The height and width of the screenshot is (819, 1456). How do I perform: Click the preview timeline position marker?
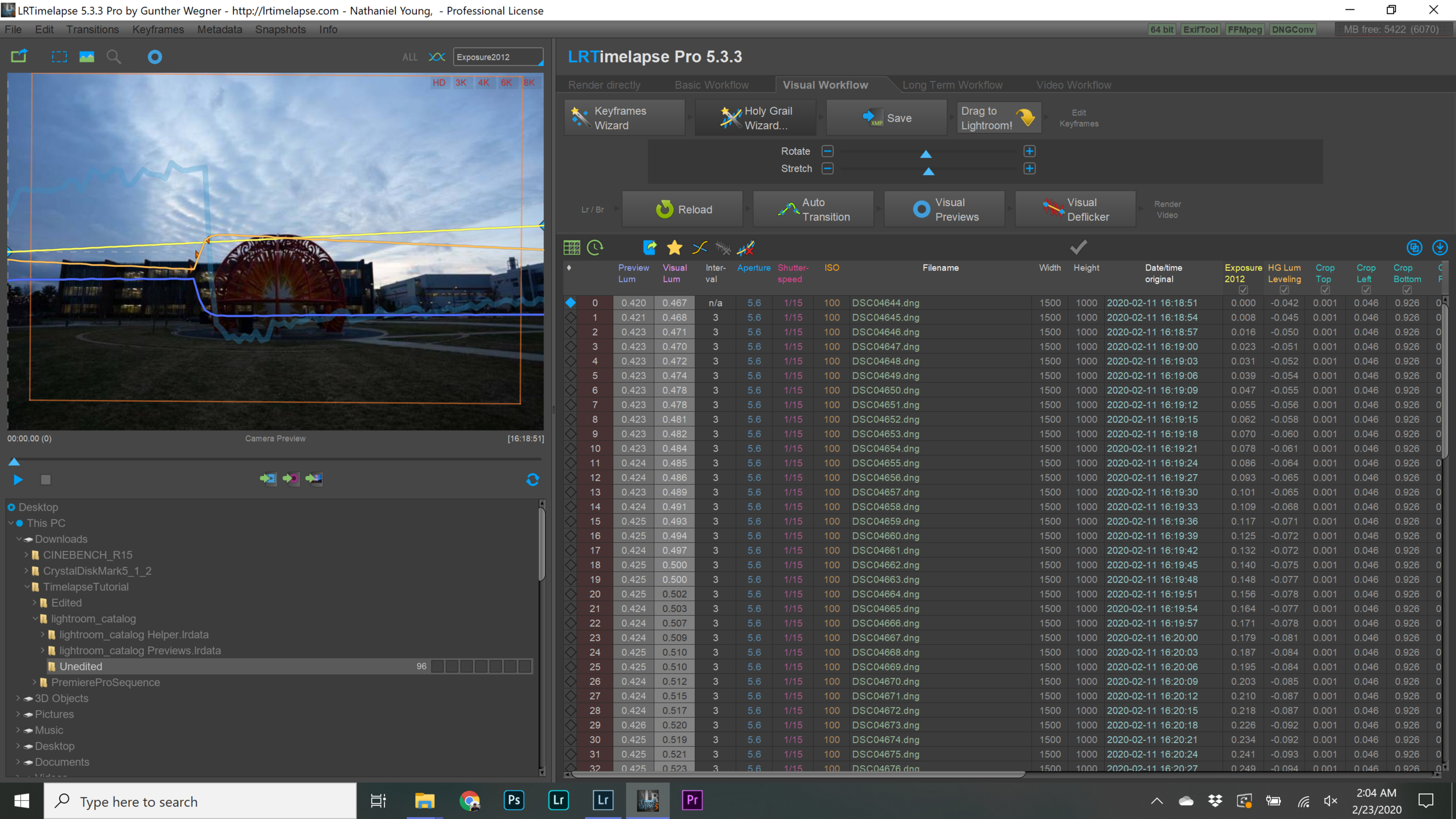coord(14,462)
